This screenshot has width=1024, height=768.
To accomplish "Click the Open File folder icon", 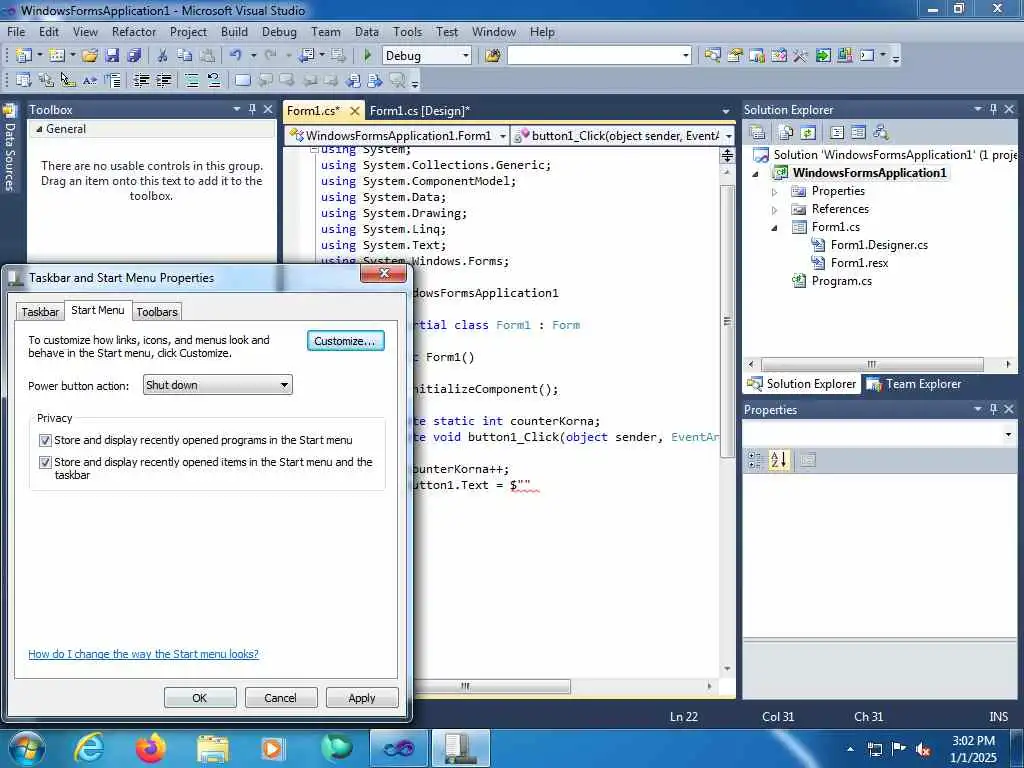I will pyautogui.click(x=89, y=56).
